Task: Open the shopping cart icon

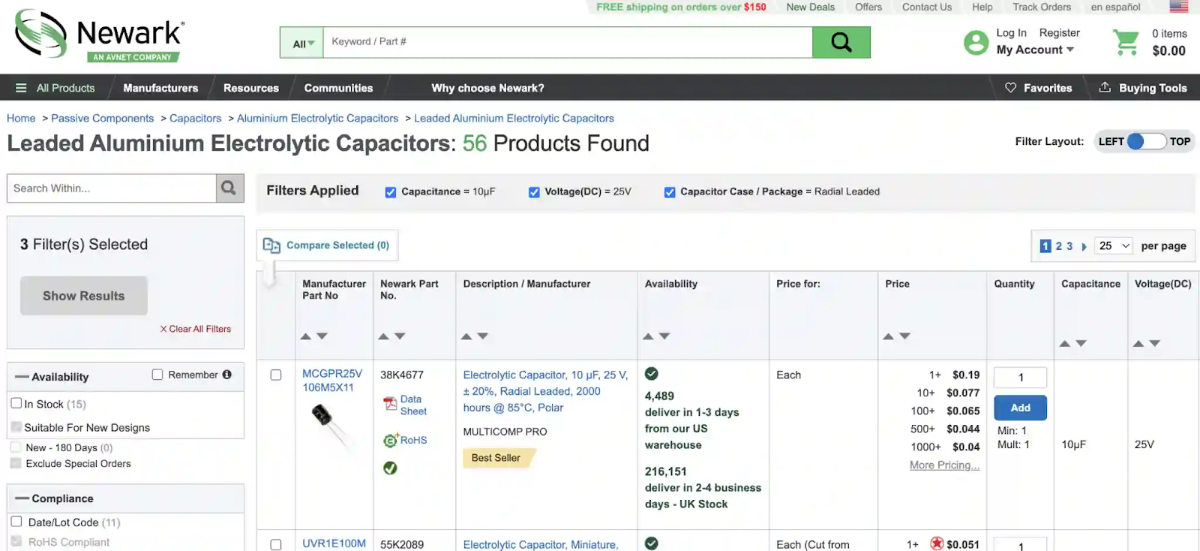Action: tap(1126, 42)
